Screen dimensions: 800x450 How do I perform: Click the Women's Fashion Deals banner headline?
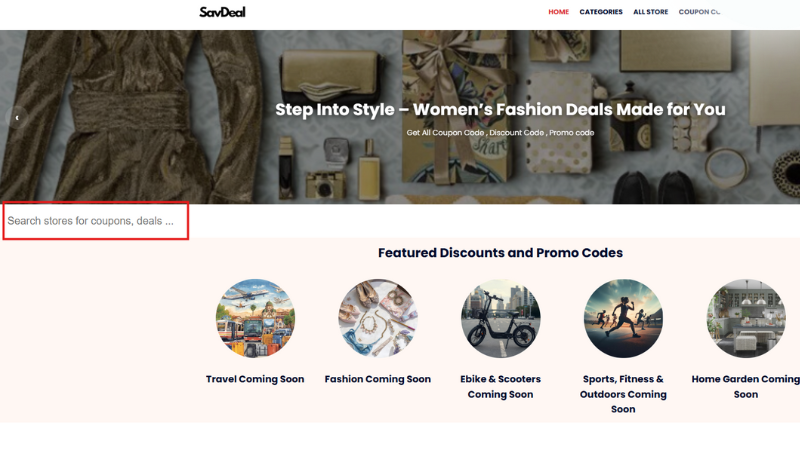pyautogui.click(x=500, y=109)
